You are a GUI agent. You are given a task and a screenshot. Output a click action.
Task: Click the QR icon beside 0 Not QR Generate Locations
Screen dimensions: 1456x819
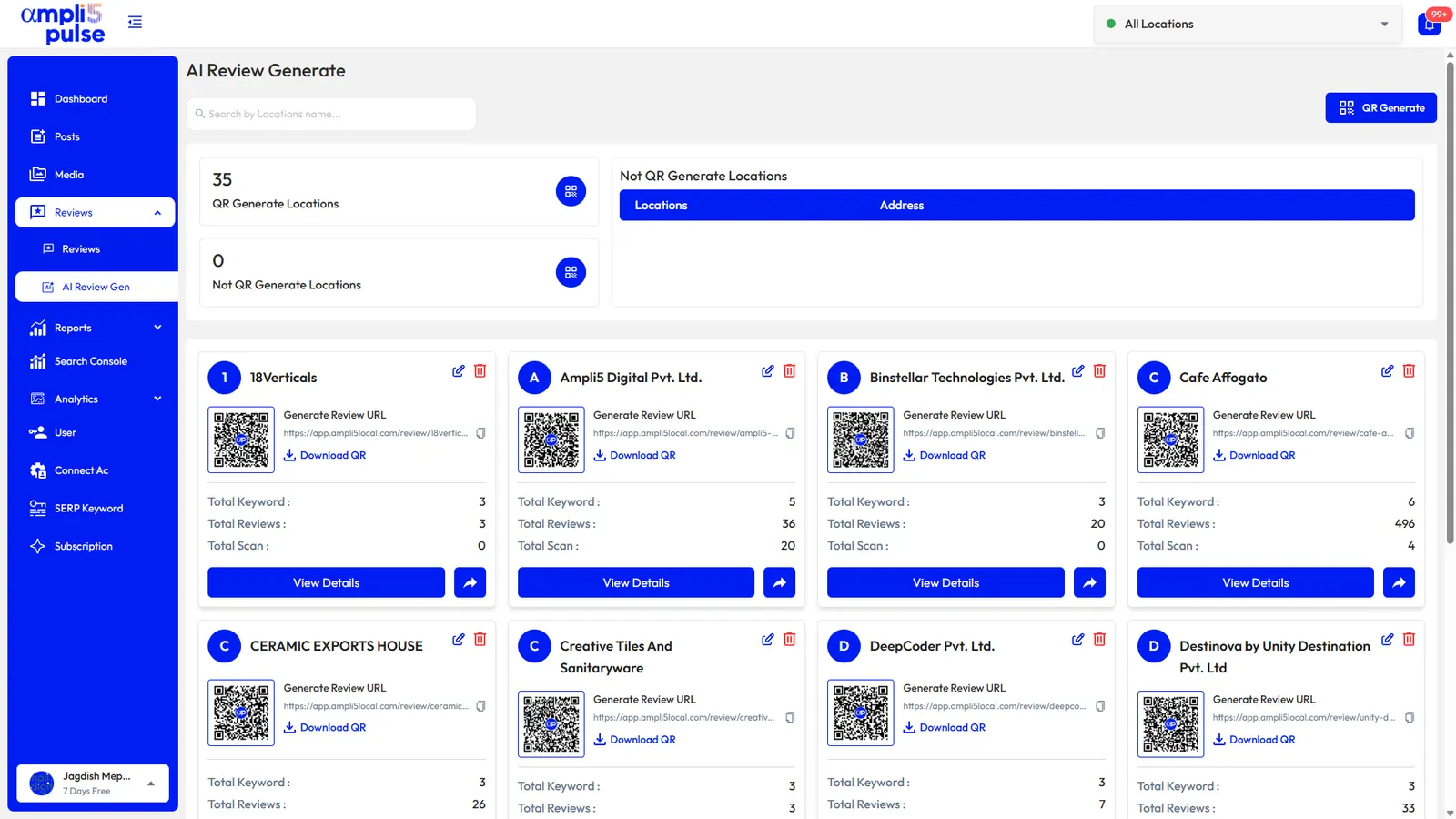point(571,272)
